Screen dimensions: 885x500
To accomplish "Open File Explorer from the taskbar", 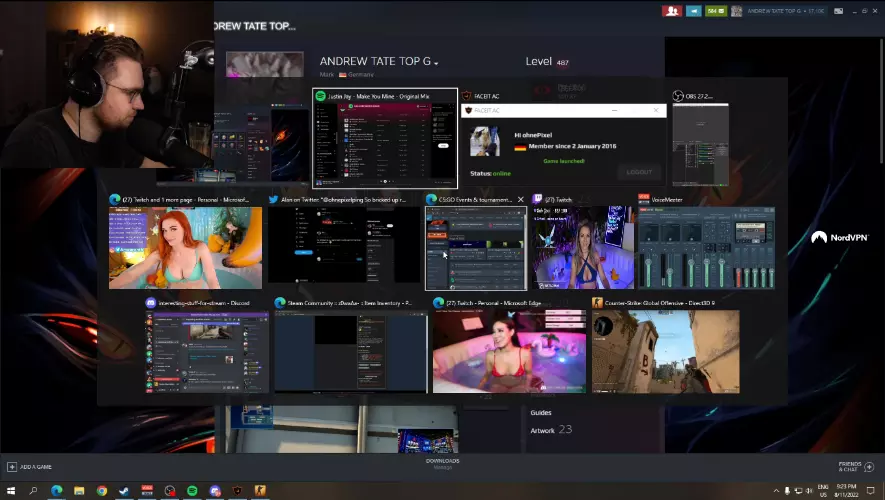I will (x=79, y=491).
